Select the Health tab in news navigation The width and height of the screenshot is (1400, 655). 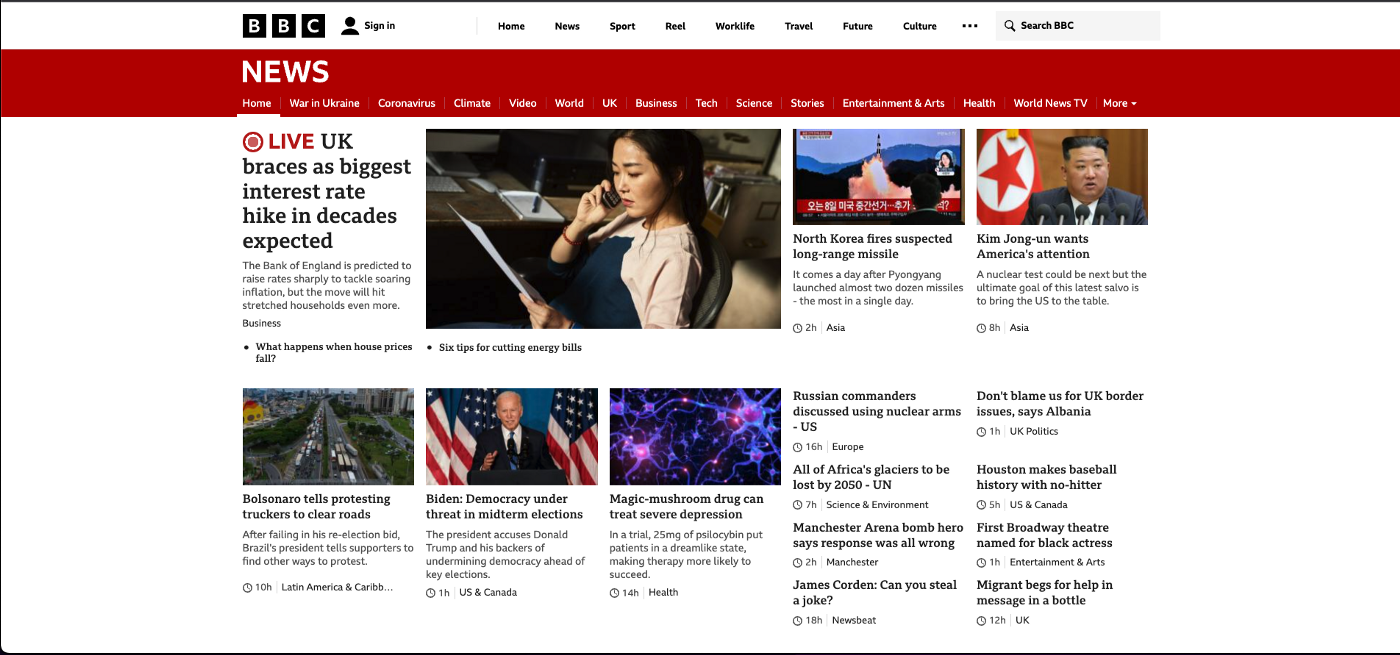click(979, 103)
